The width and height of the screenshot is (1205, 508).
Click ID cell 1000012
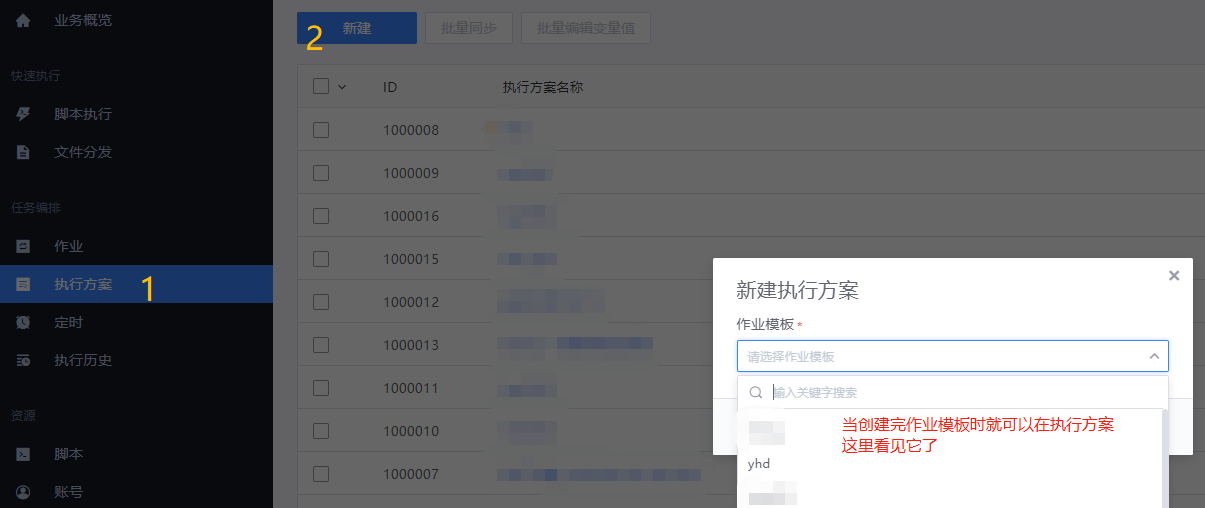click(x=411, y=302)
